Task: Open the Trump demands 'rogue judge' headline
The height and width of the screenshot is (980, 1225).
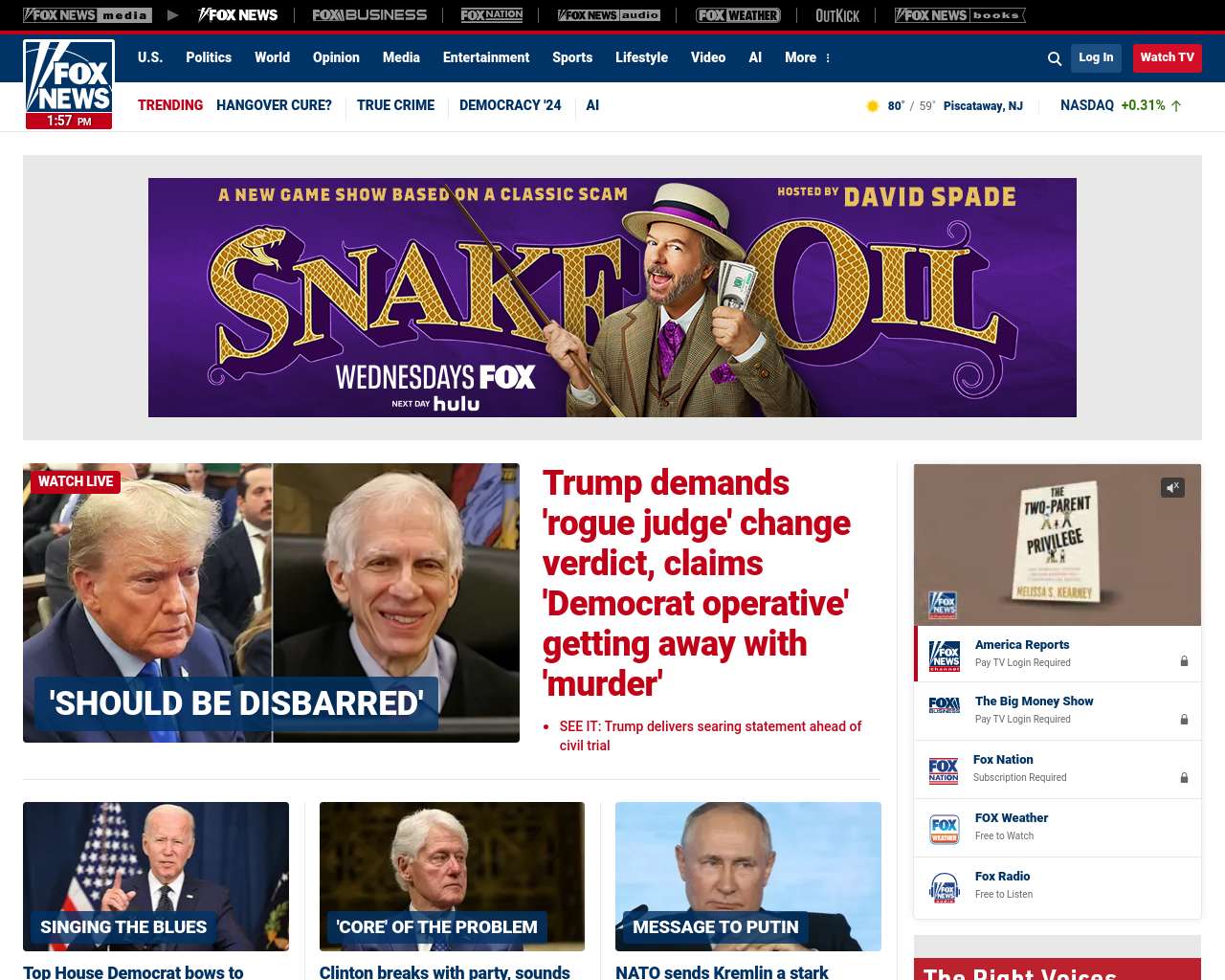Action: click(697, 583)
